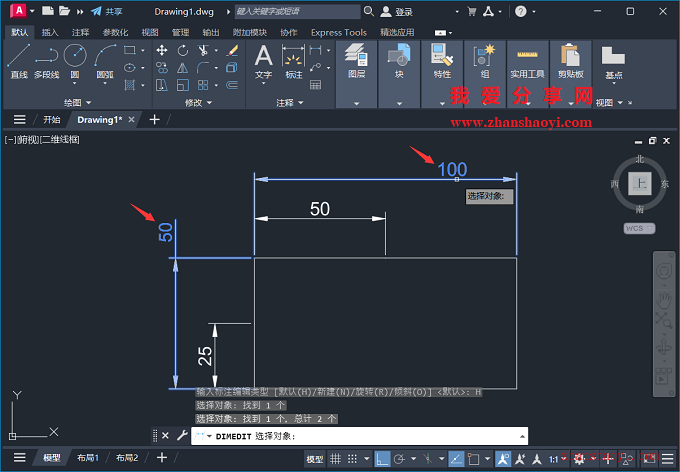Toggle isometric drafting in status bar
Viewport: 680px width, 472px height.
(428, 459)
